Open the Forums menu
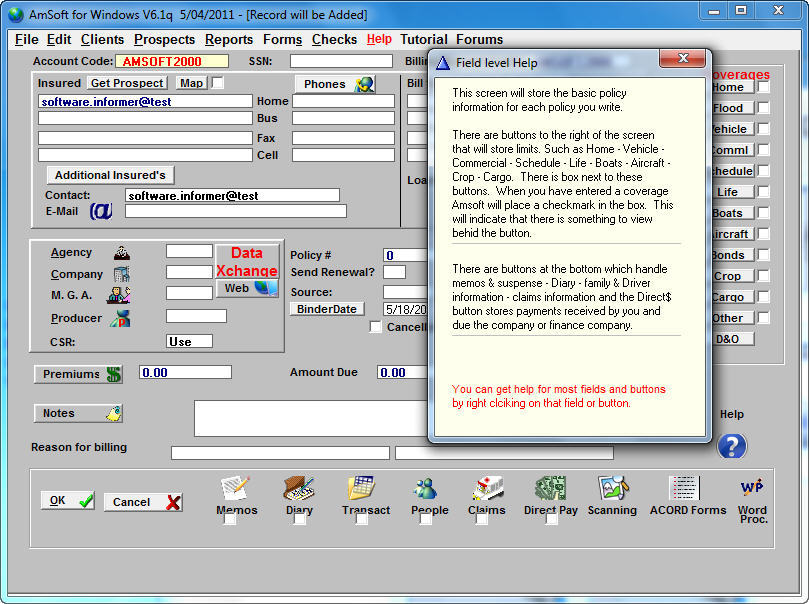This screenshot has width=809, height=604. pyautogui.click(x=479, y=40)
